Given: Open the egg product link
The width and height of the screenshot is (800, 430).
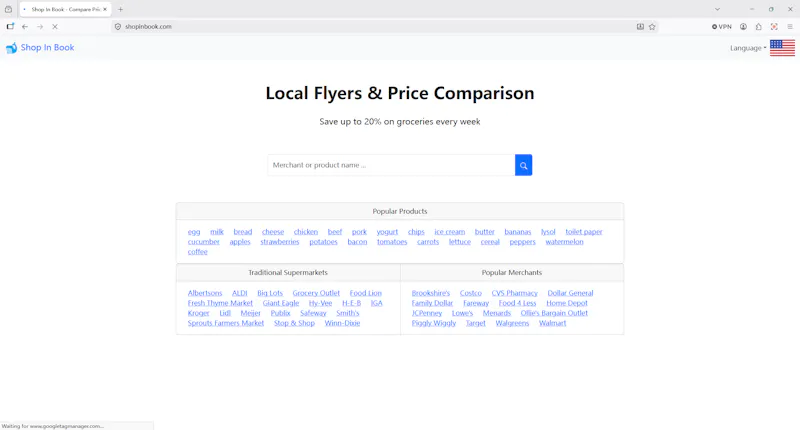Looking at the screenshot, I should coord(194,232).
